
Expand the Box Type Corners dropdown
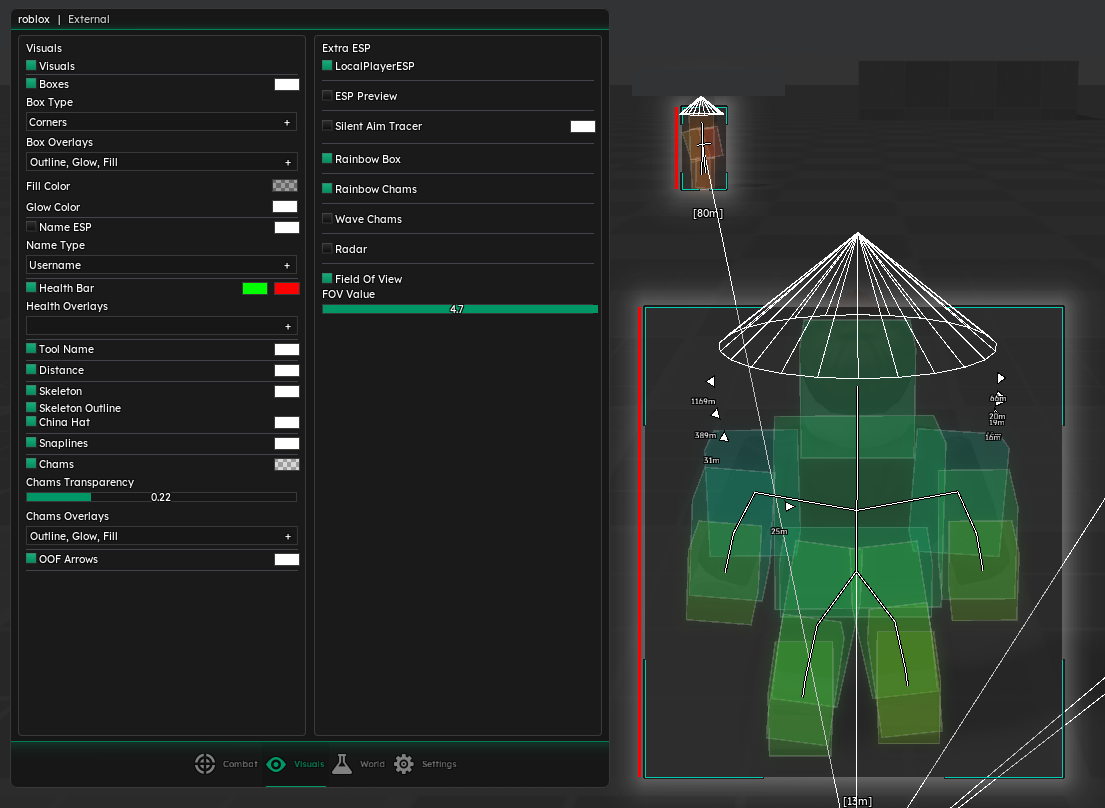161,122
